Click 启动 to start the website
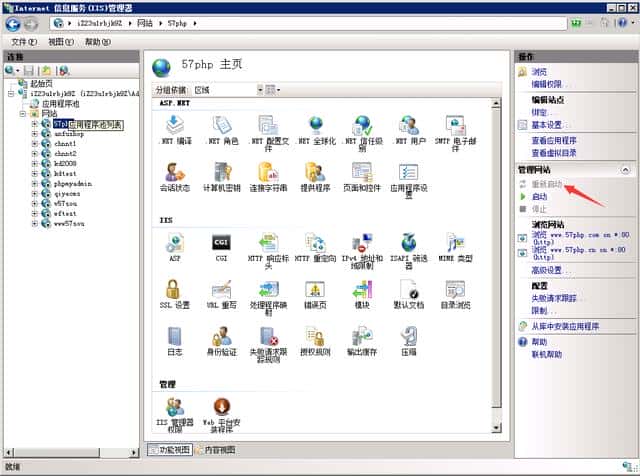This screenshot has width=640, height=476. 539,197
